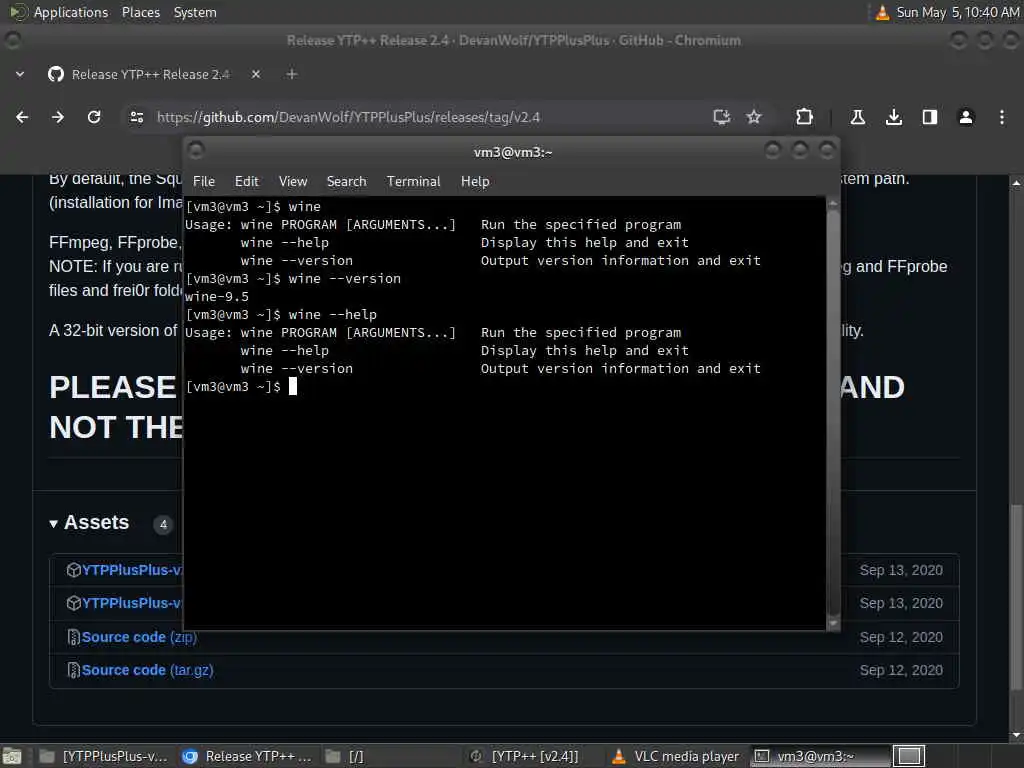Select the Release YTP++ Release 2.4 tab
The width and height of the screenshot is (1024, 768).
(x=152, y=74)
